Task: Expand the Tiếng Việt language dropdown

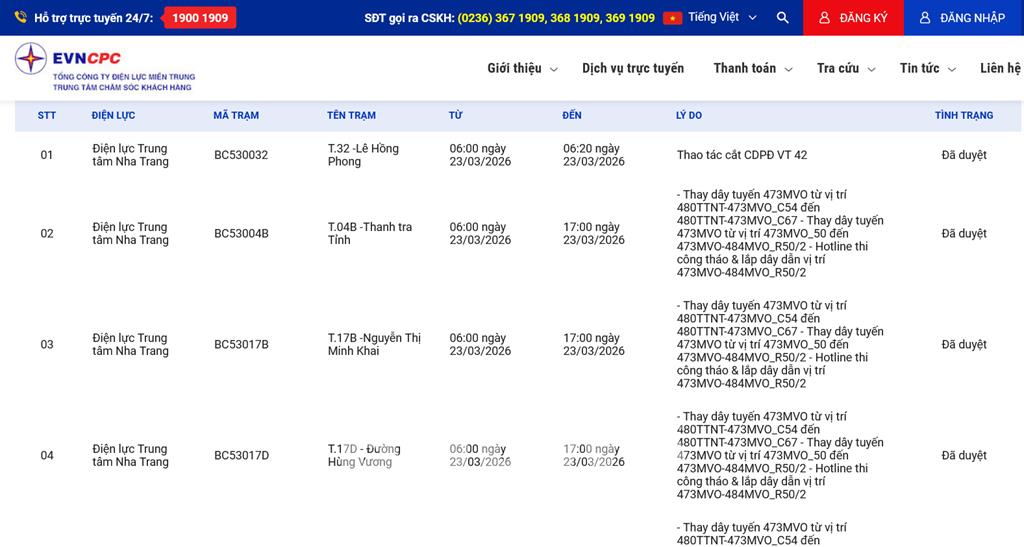Action: [752, 18]
